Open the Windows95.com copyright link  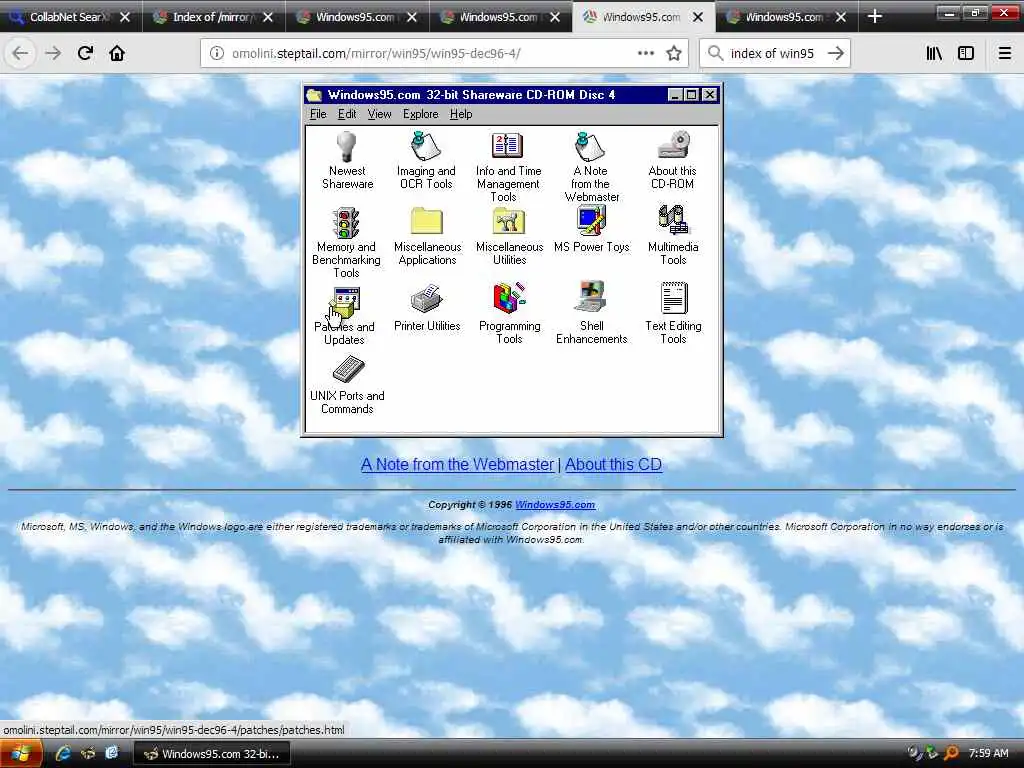pos(555,505)
